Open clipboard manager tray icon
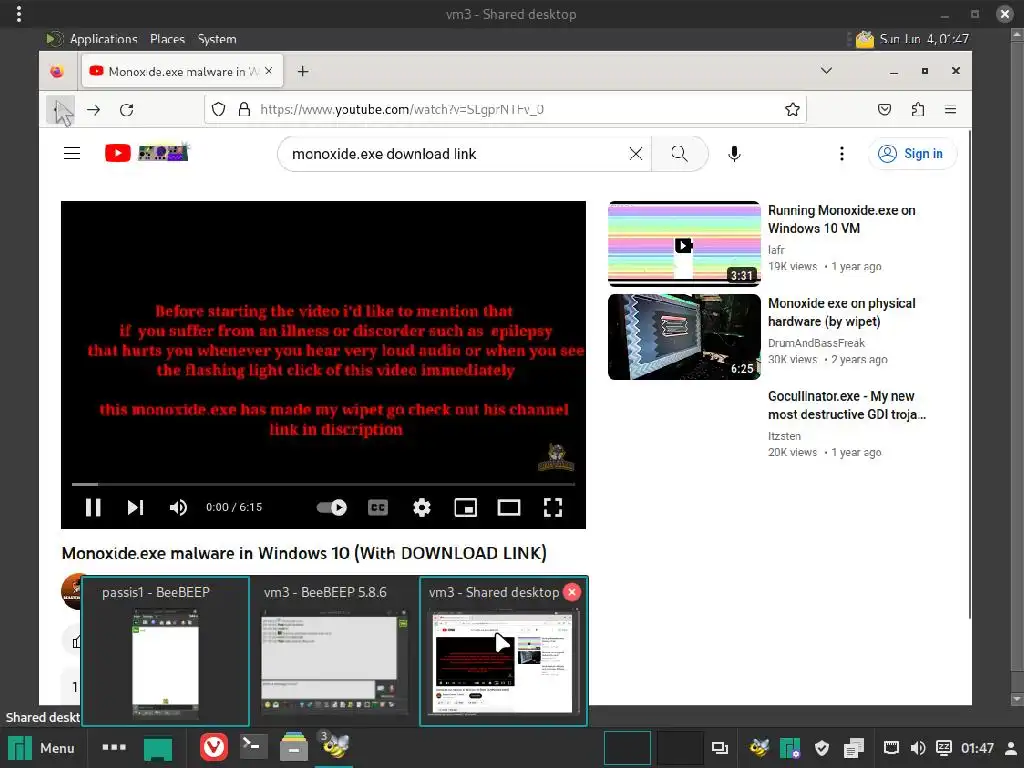 click(854, 748)
